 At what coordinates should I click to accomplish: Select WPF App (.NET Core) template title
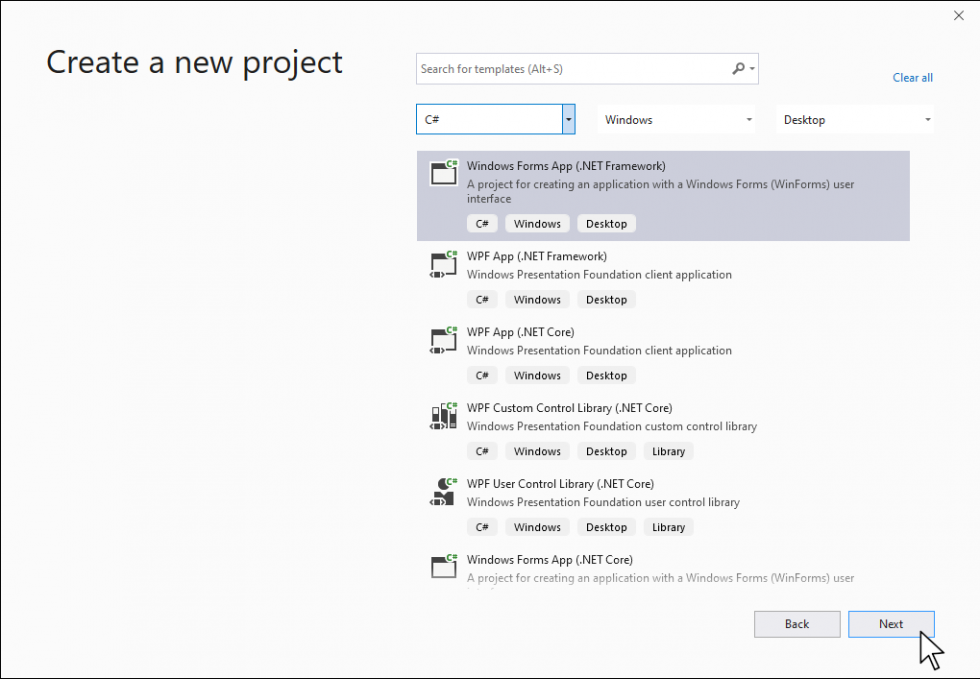pyautogui.click(x=520, y=332)
